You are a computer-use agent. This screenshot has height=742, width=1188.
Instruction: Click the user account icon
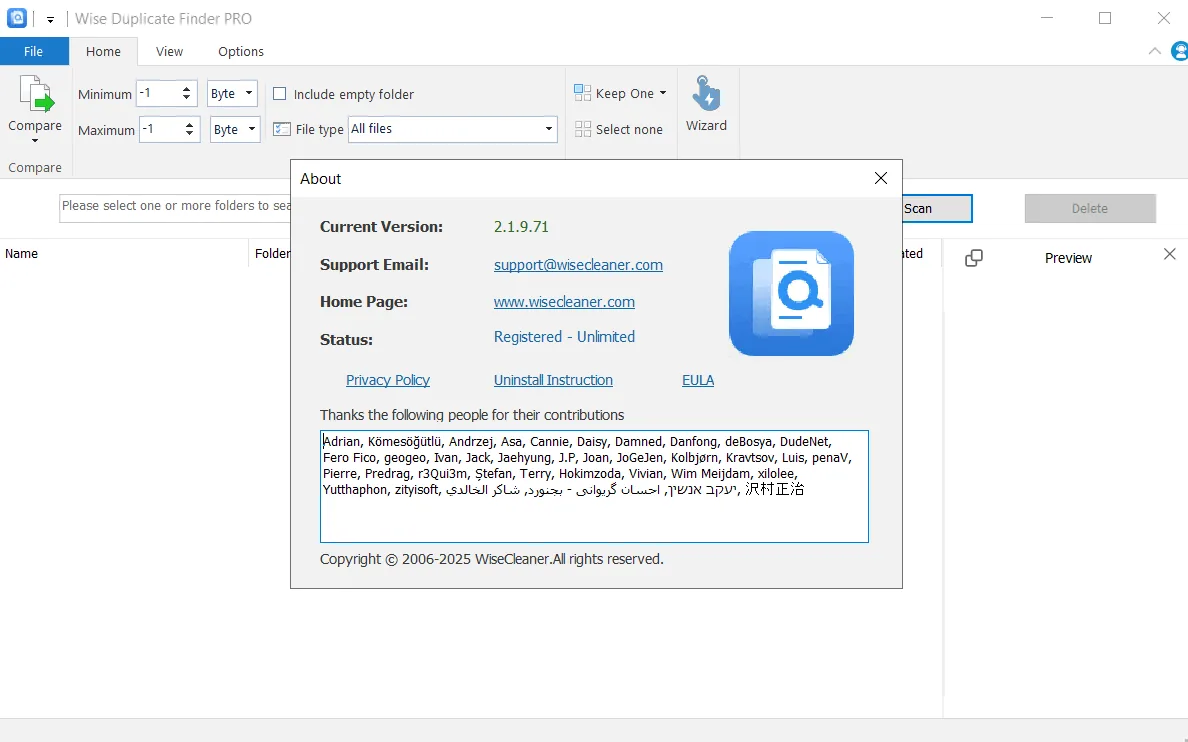click(1179, 51)
